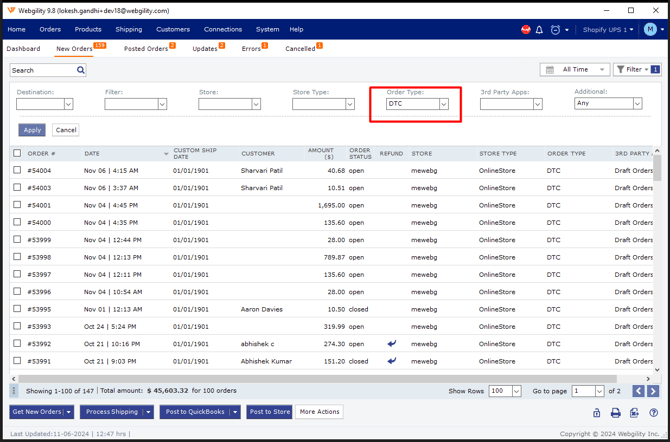
Task: Click the export icon beside the printer
Action: click(634, 412)
